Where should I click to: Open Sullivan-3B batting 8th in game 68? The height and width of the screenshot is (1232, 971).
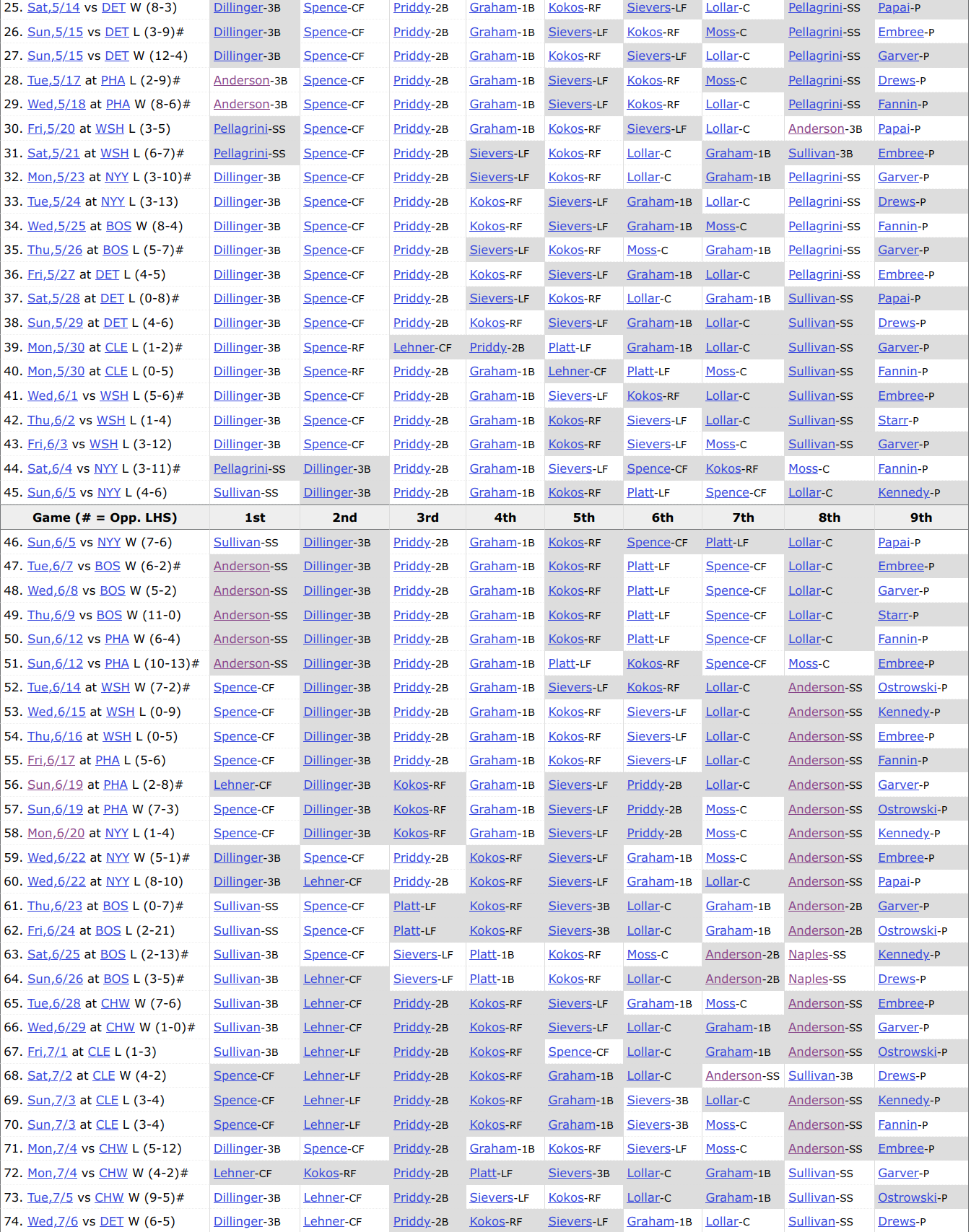(x=811, y=1076)
